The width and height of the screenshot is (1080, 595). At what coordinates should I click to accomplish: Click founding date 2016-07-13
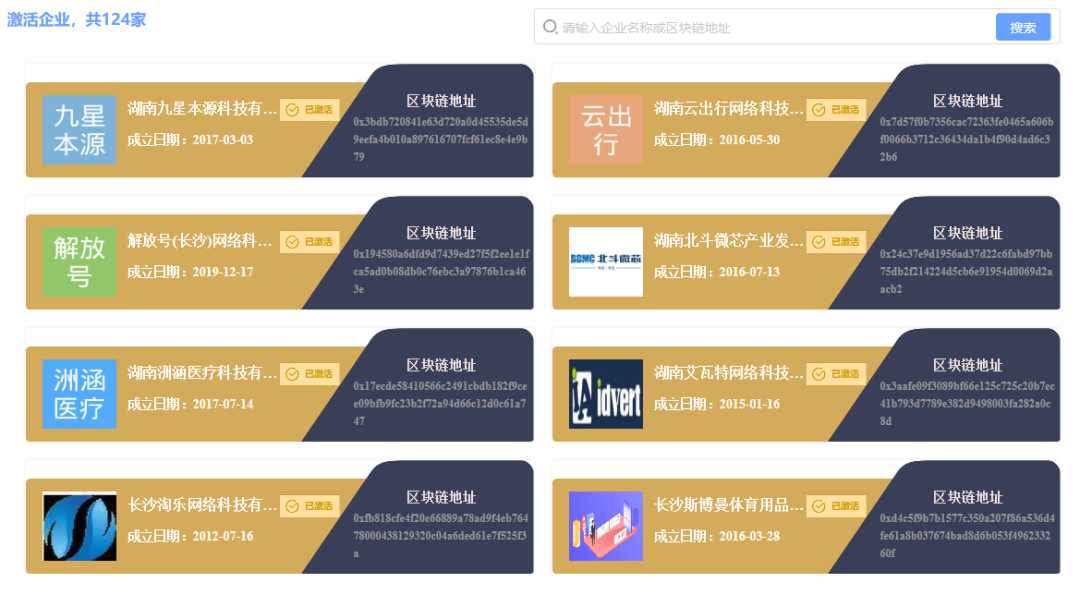[x=749, y=272]
